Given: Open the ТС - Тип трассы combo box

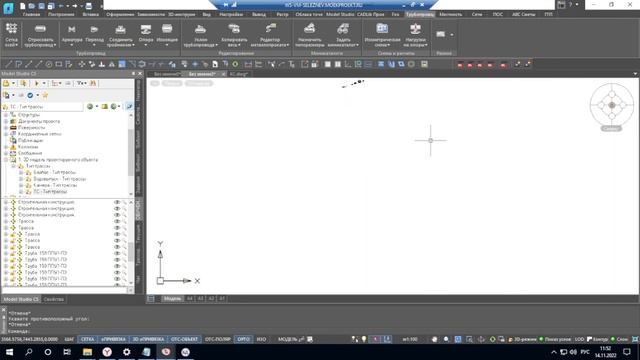Looking at the screenshot, I should coord(42,107).
